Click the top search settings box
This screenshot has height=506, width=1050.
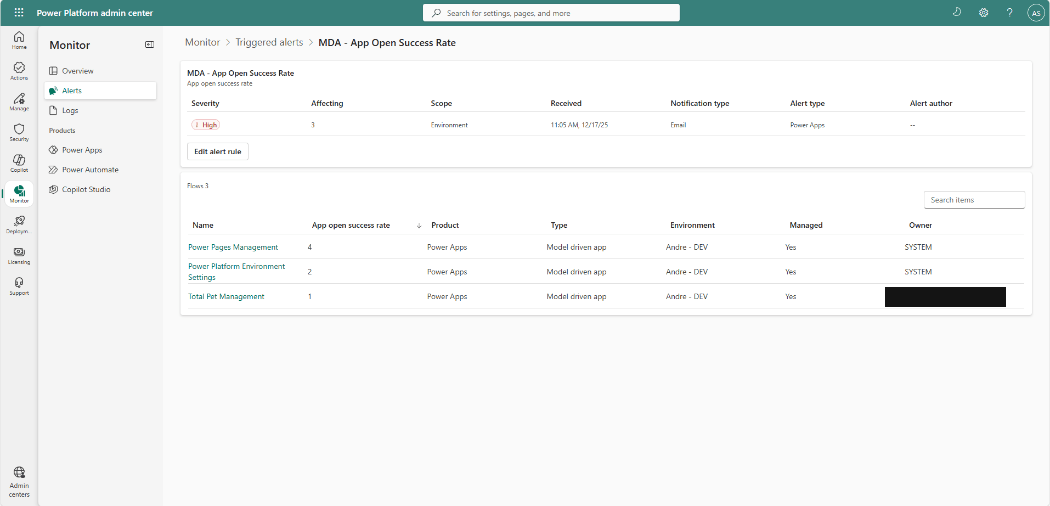click(551, 13)
